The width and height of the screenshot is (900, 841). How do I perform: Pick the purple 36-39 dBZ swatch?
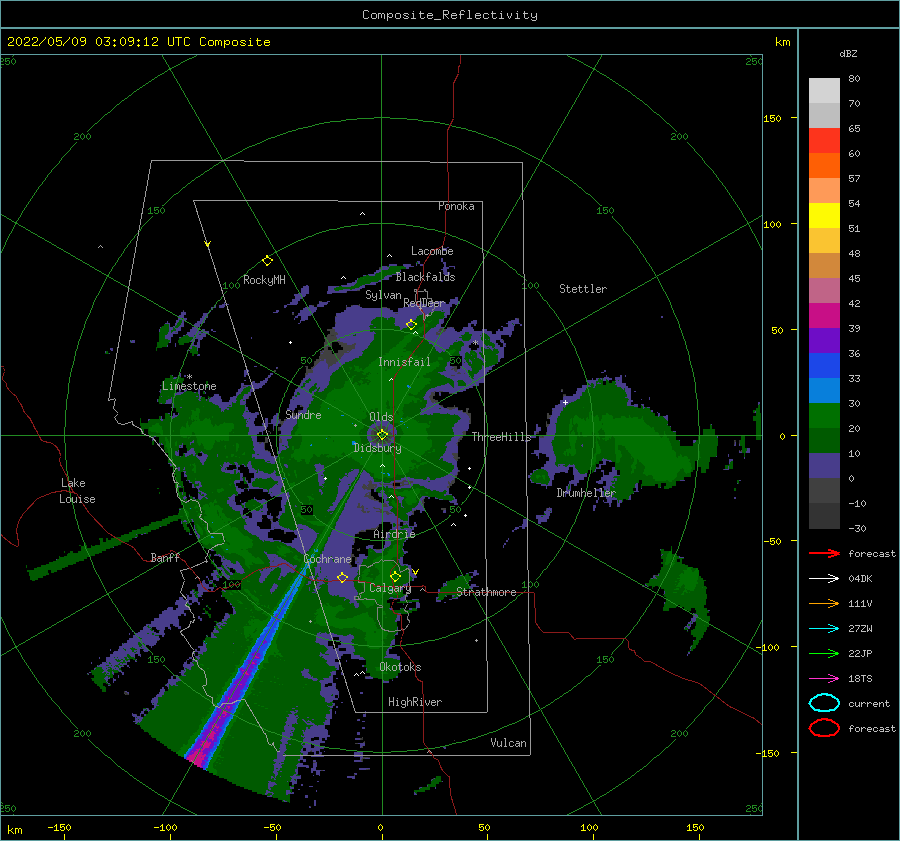pyautogui.click(x=824, y=340)
